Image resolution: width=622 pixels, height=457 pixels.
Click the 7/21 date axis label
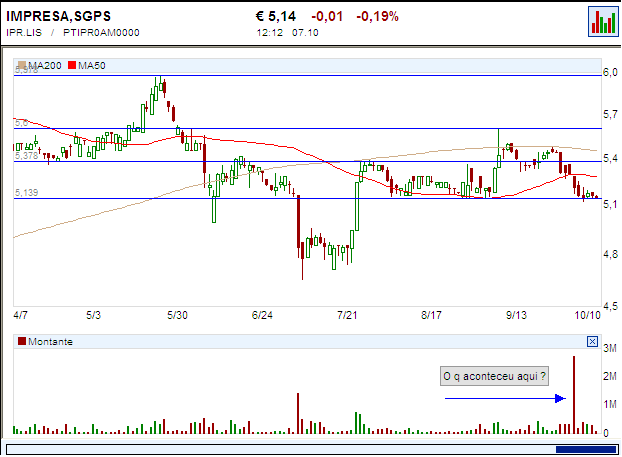(x=347, y=315)
